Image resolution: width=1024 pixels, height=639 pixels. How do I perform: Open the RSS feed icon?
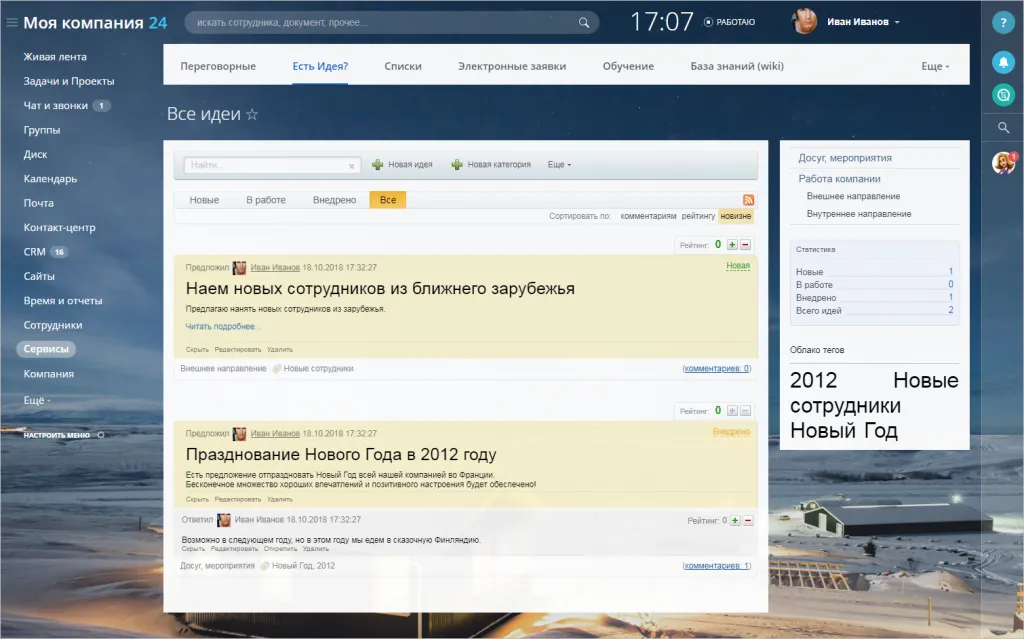click(748, 200)
